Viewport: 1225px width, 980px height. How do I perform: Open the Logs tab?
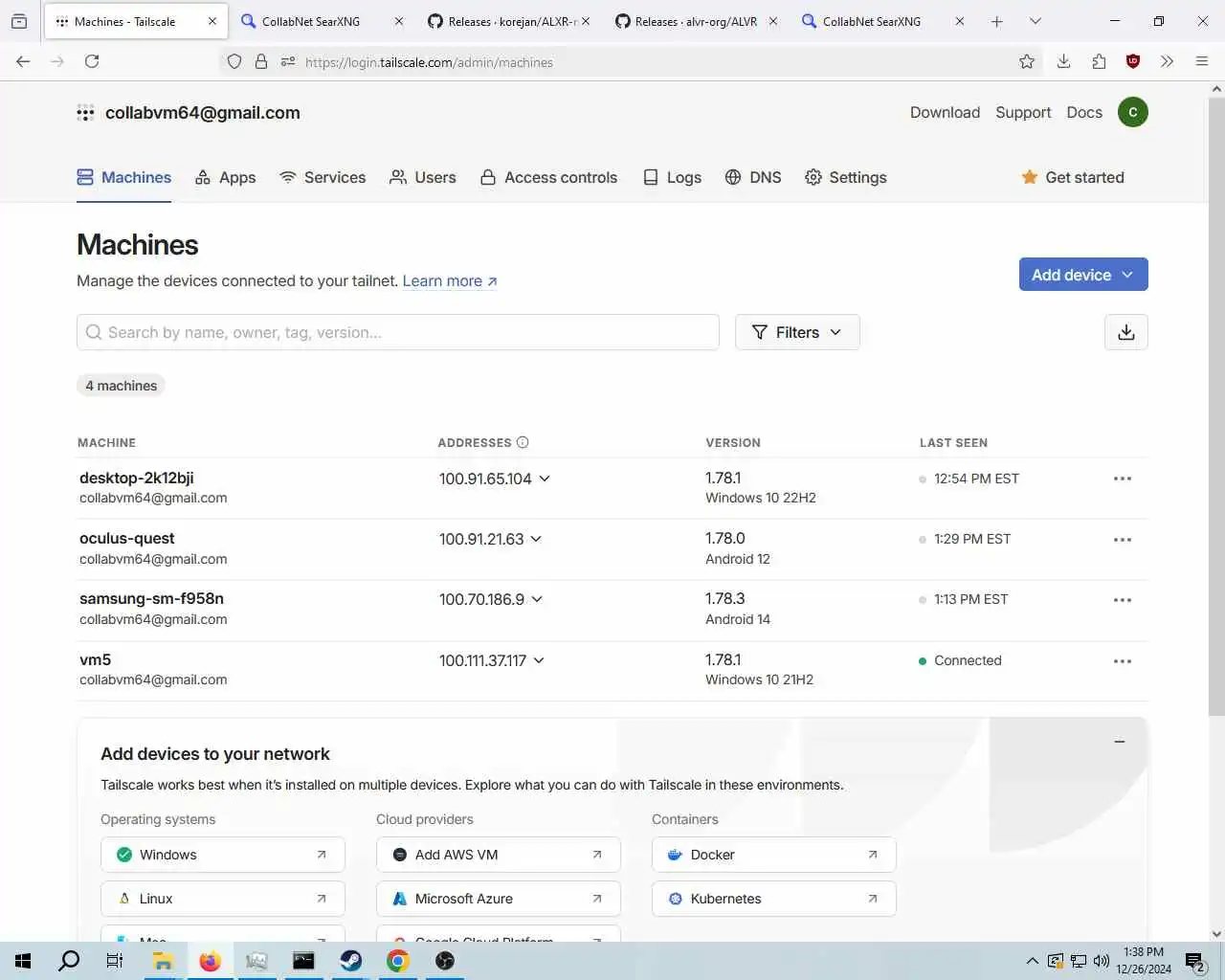(x=673, y=177)
